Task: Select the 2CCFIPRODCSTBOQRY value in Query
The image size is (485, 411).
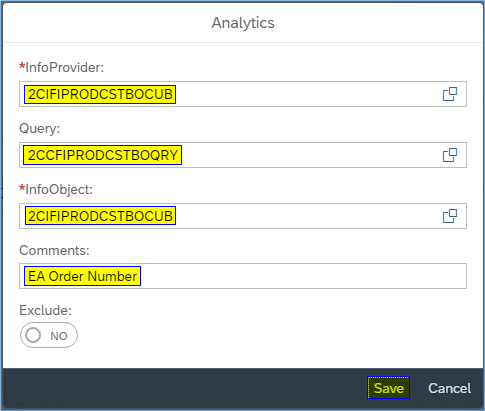Action: tap(102, 155)
